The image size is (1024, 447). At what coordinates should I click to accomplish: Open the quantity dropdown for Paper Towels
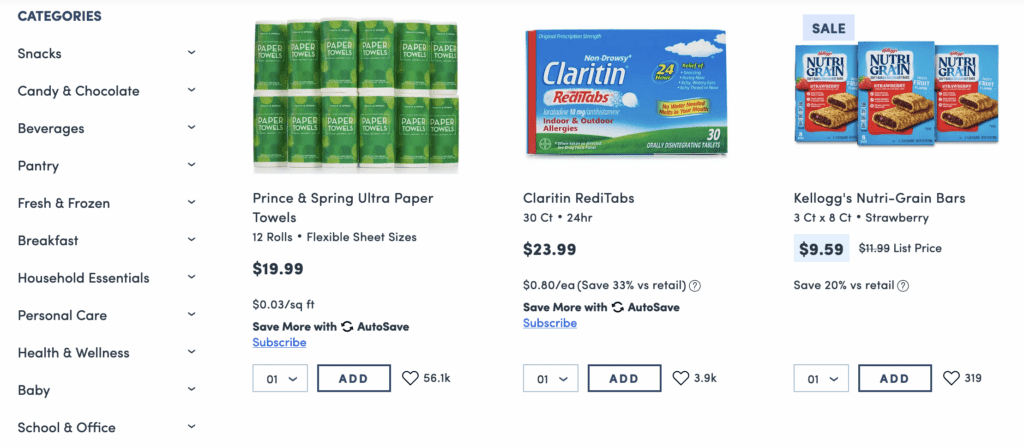point(280,379)
